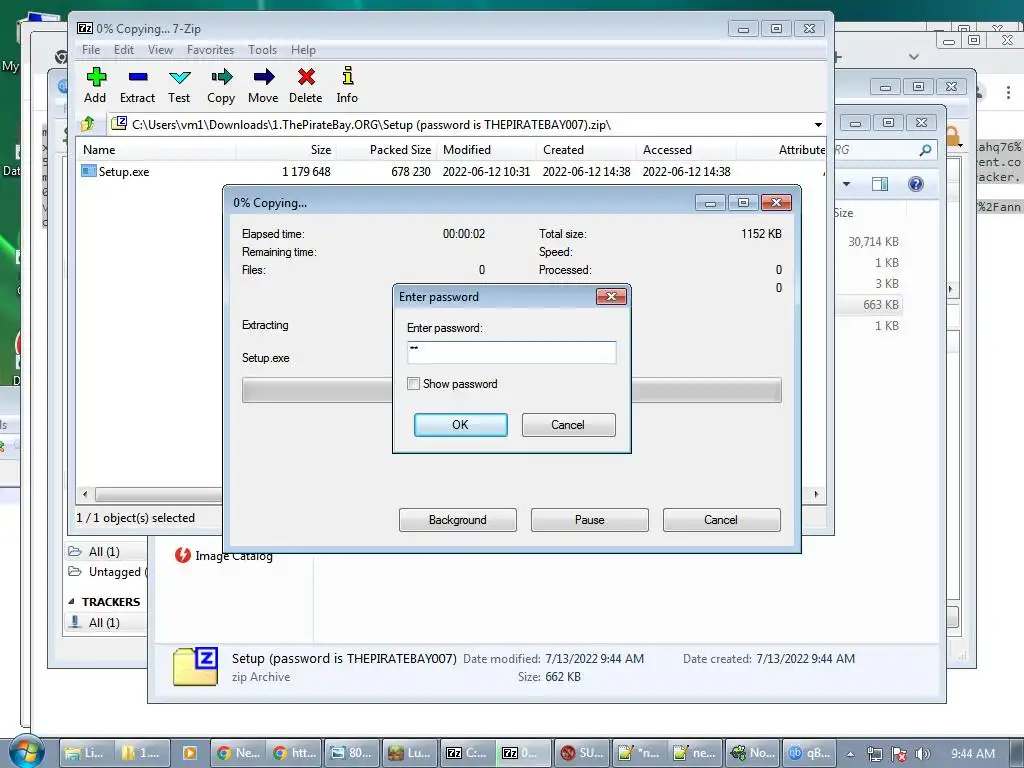Click the search magnifier icon in Explorer window
Viewport: 1024px width, 768px height.
(x=925, y=150)
